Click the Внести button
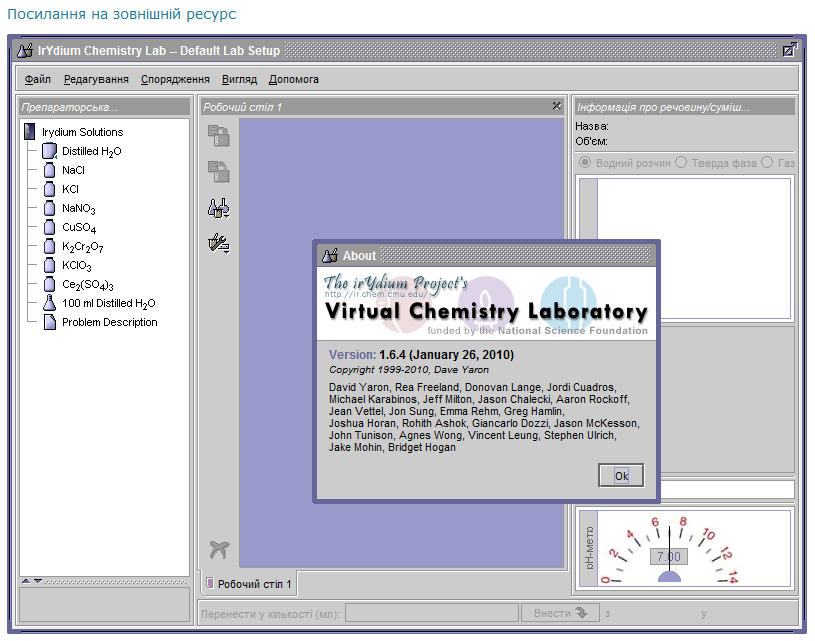The width and height of the screenshot is (815, 641). (560, 613)
